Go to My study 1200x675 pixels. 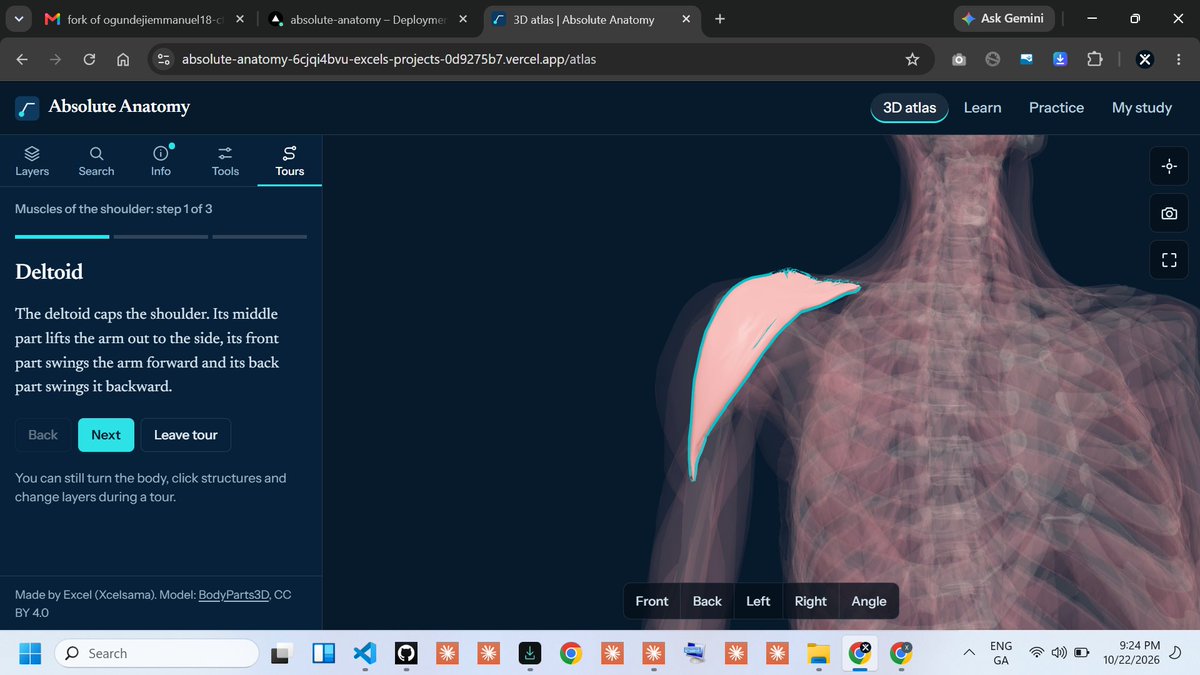[1141, 107]
